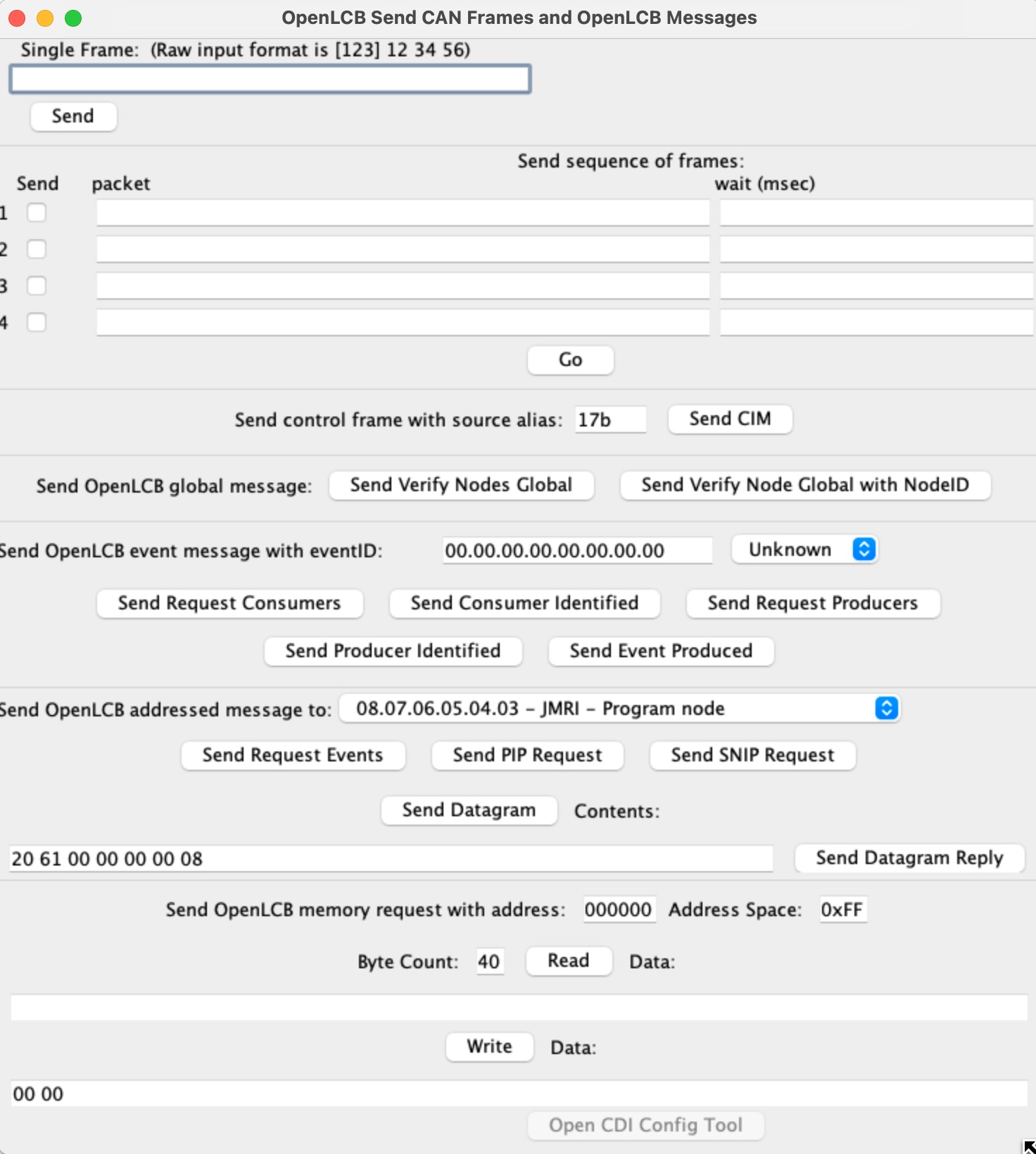Image resolution: width=1036 pixels, height=1154 pixels.
Task: Send Verify Nodes Global message
Action: tap(461, 486)
